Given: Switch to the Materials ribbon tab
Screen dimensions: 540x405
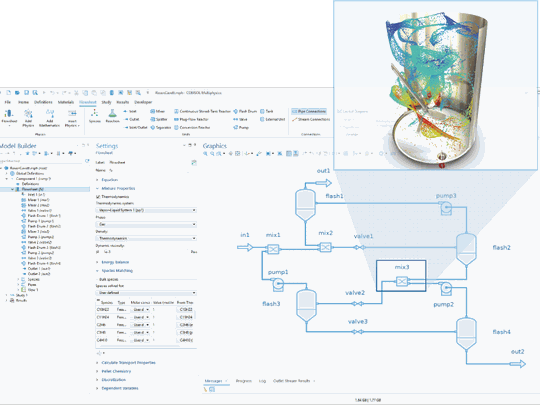Looking at the screenshot, I should (x=66, y=102).
